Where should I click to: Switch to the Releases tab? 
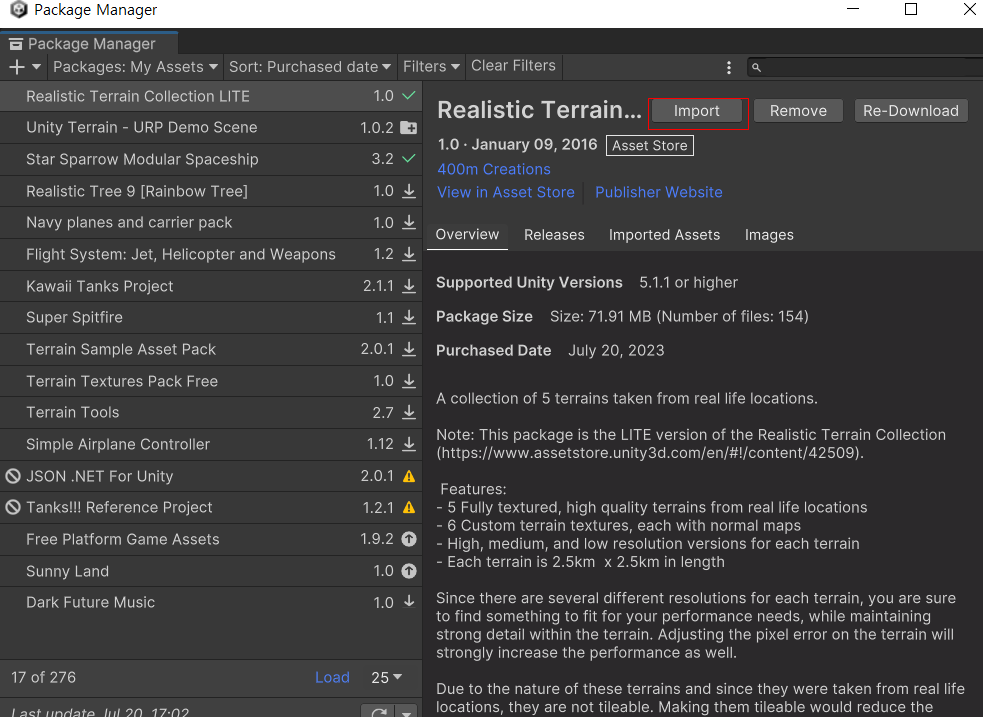554,235
